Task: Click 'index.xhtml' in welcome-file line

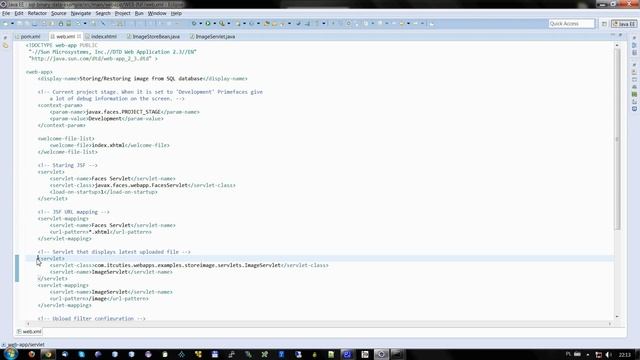Action: (108, 145)
